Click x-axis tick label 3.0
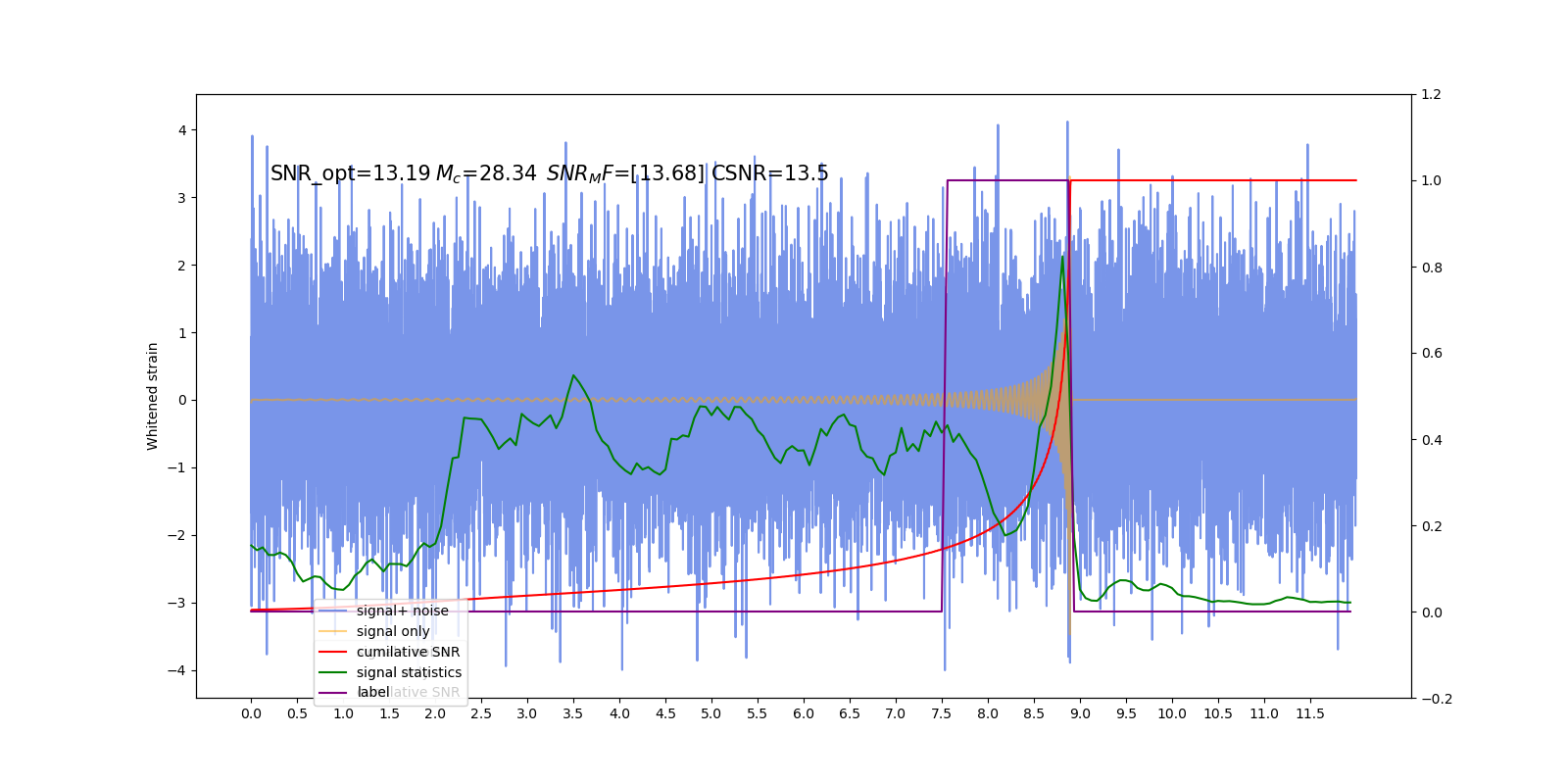Image resolution: width=1568 pixels, height=784 pixels. click(527, 713)
